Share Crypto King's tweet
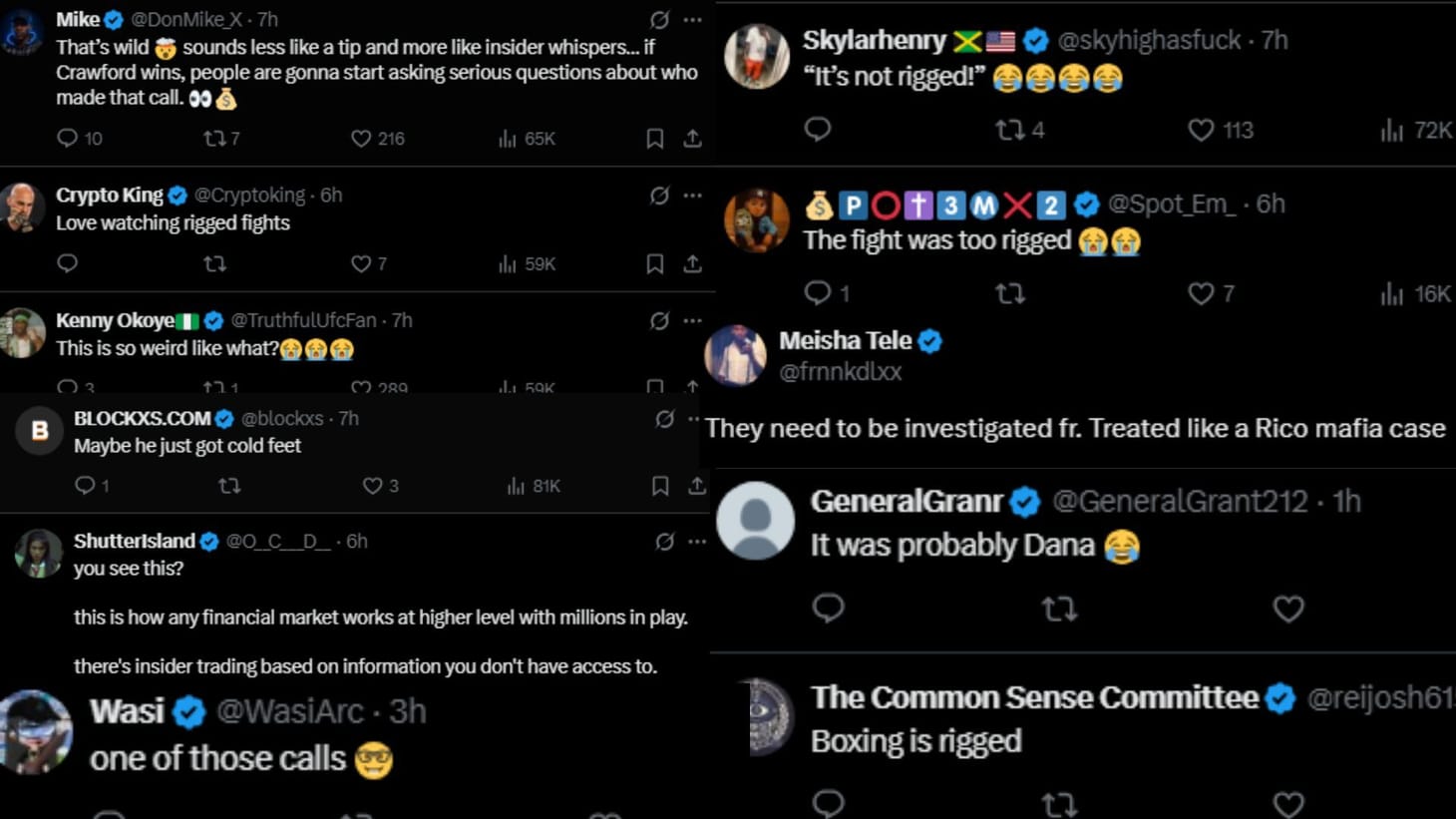 tap(691, 263)
